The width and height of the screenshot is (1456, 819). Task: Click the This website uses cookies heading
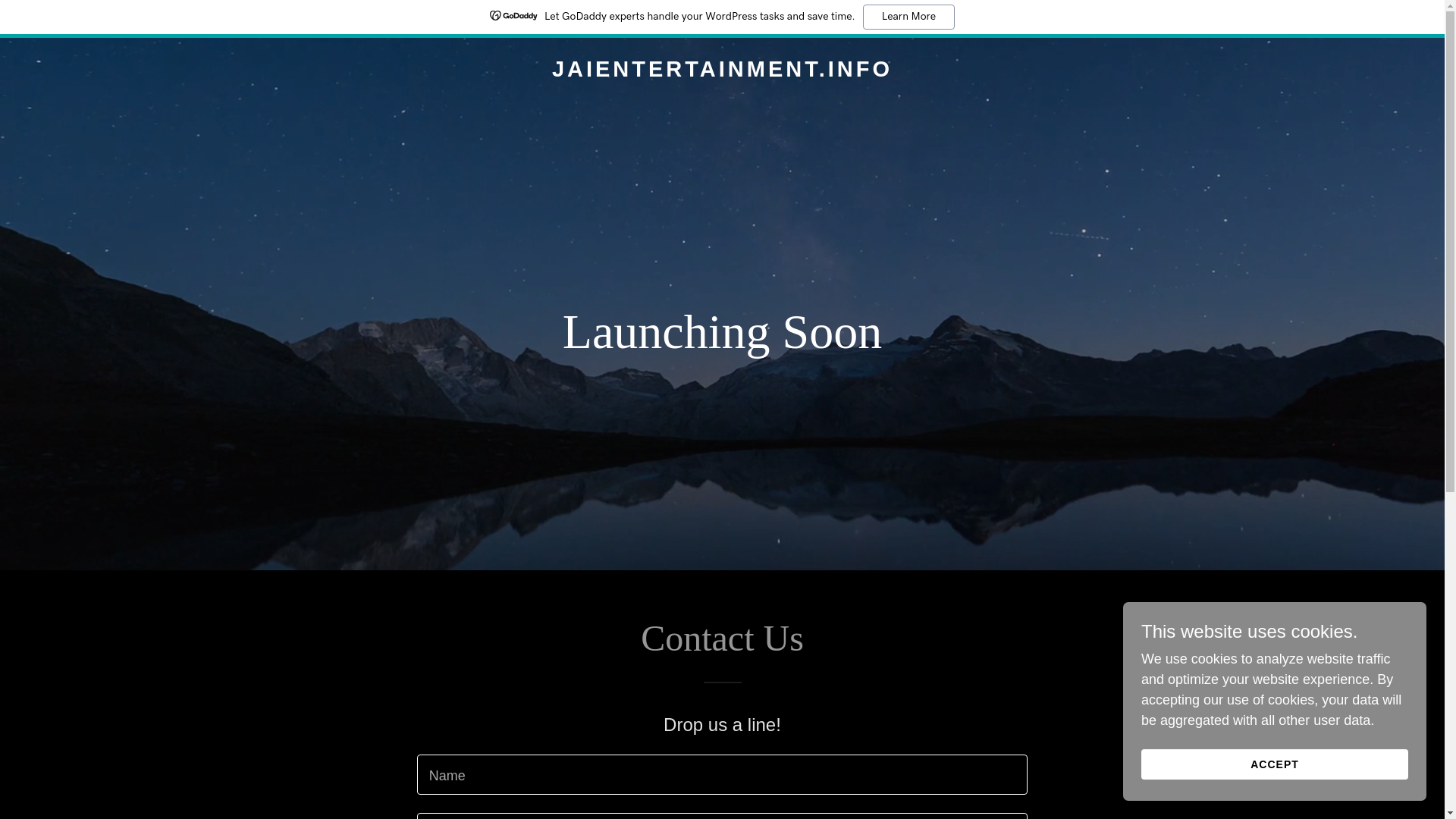[1248, 632]
